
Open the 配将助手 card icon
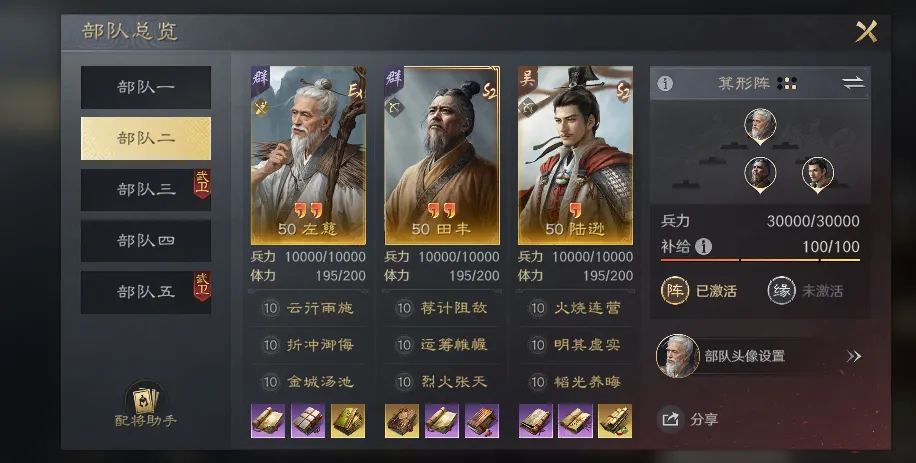[145, 400]
